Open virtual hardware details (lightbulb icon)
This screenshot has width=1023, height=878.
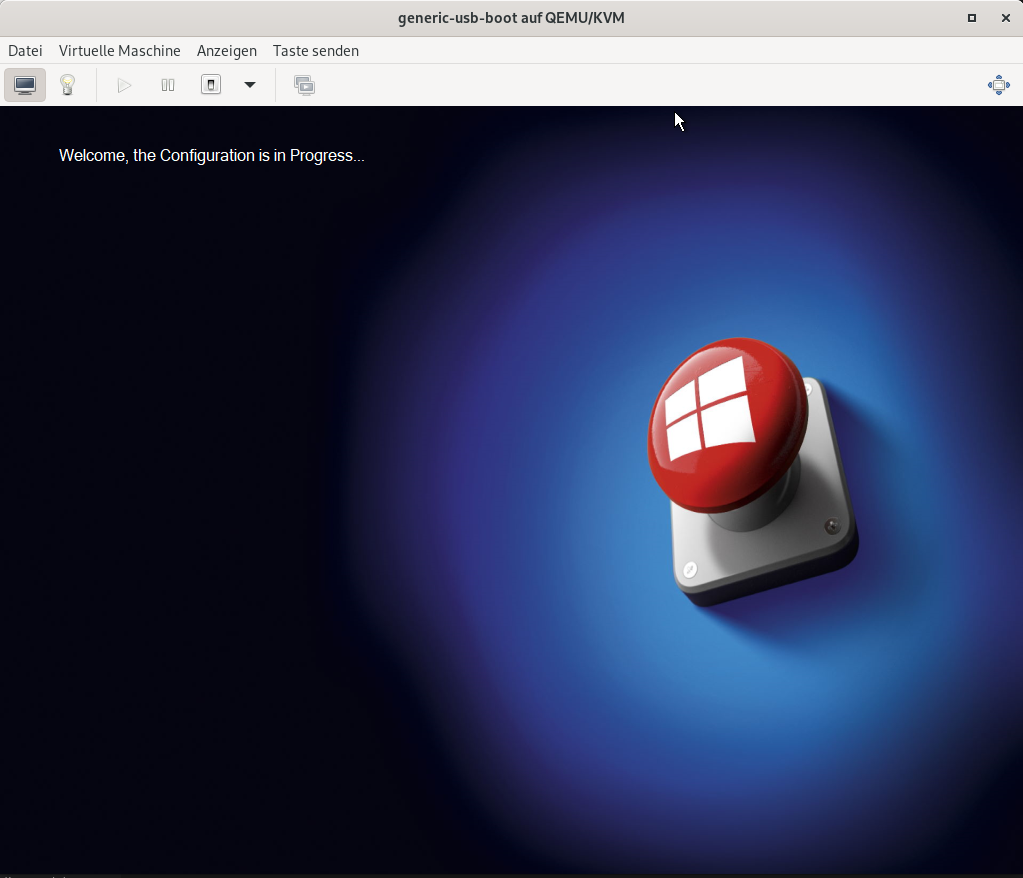67,85
